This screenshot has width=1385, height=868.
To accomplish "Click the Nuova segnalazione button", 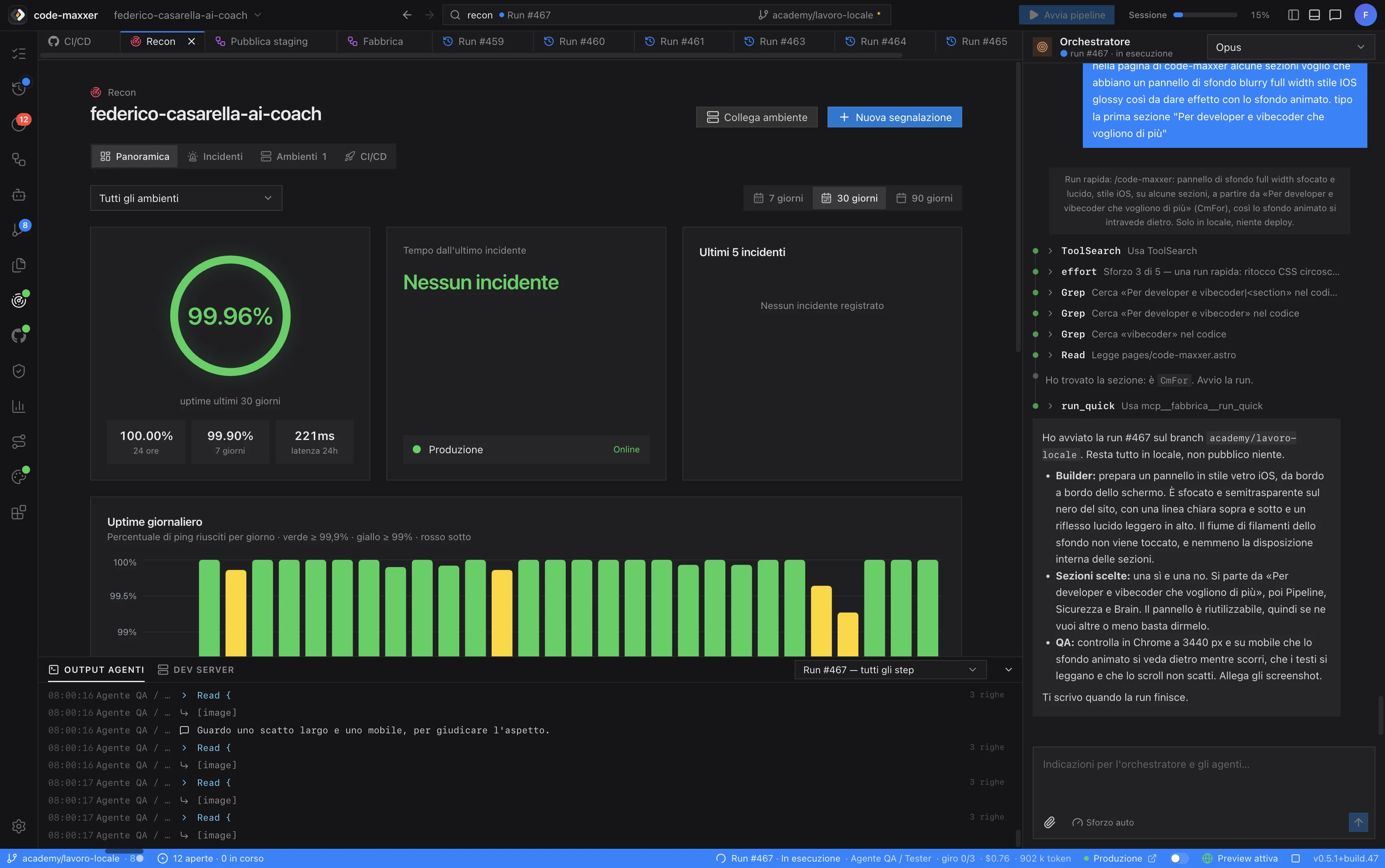I will click(x=894, y=117).
